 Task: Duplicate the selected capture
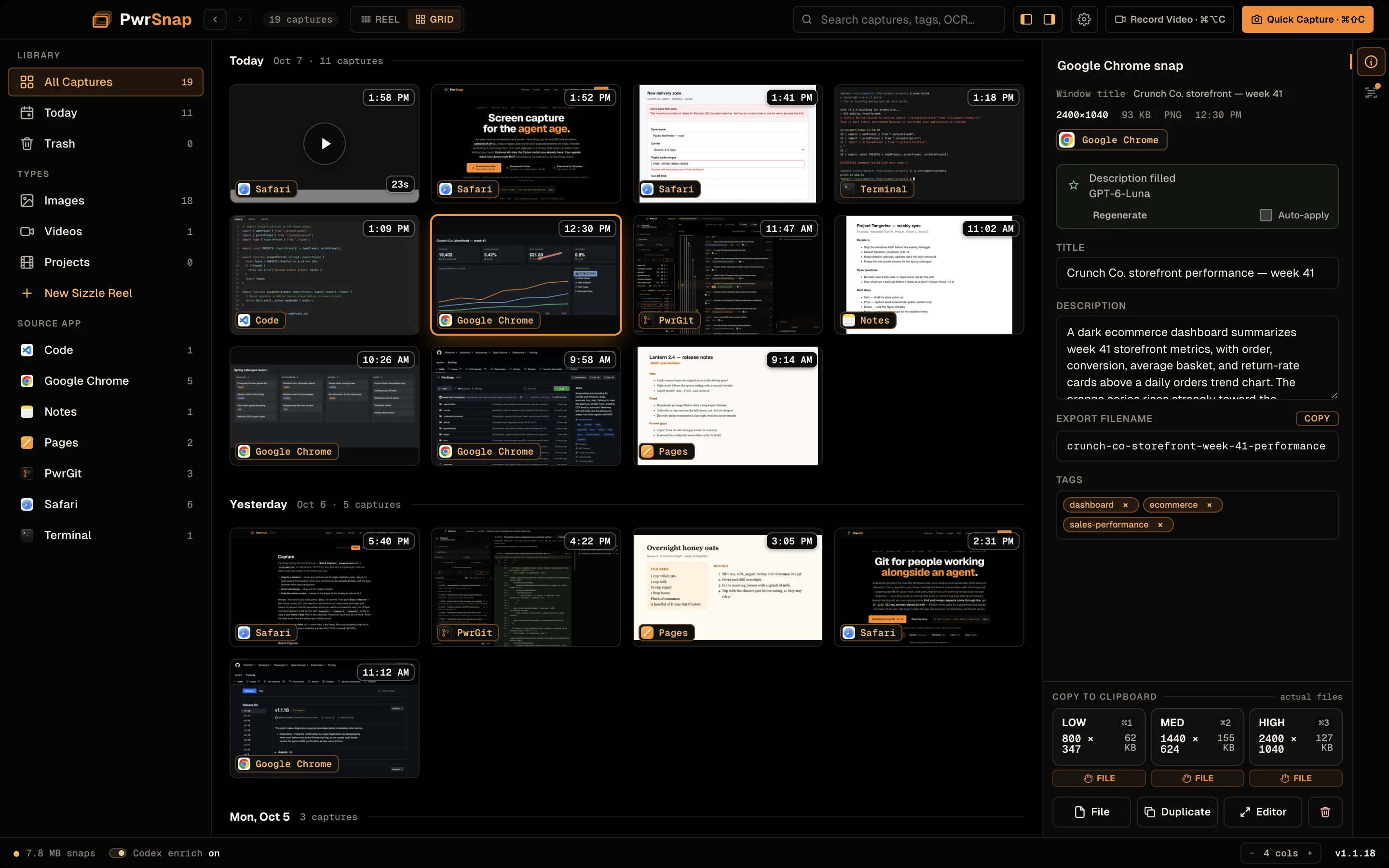pos(1177,812)
